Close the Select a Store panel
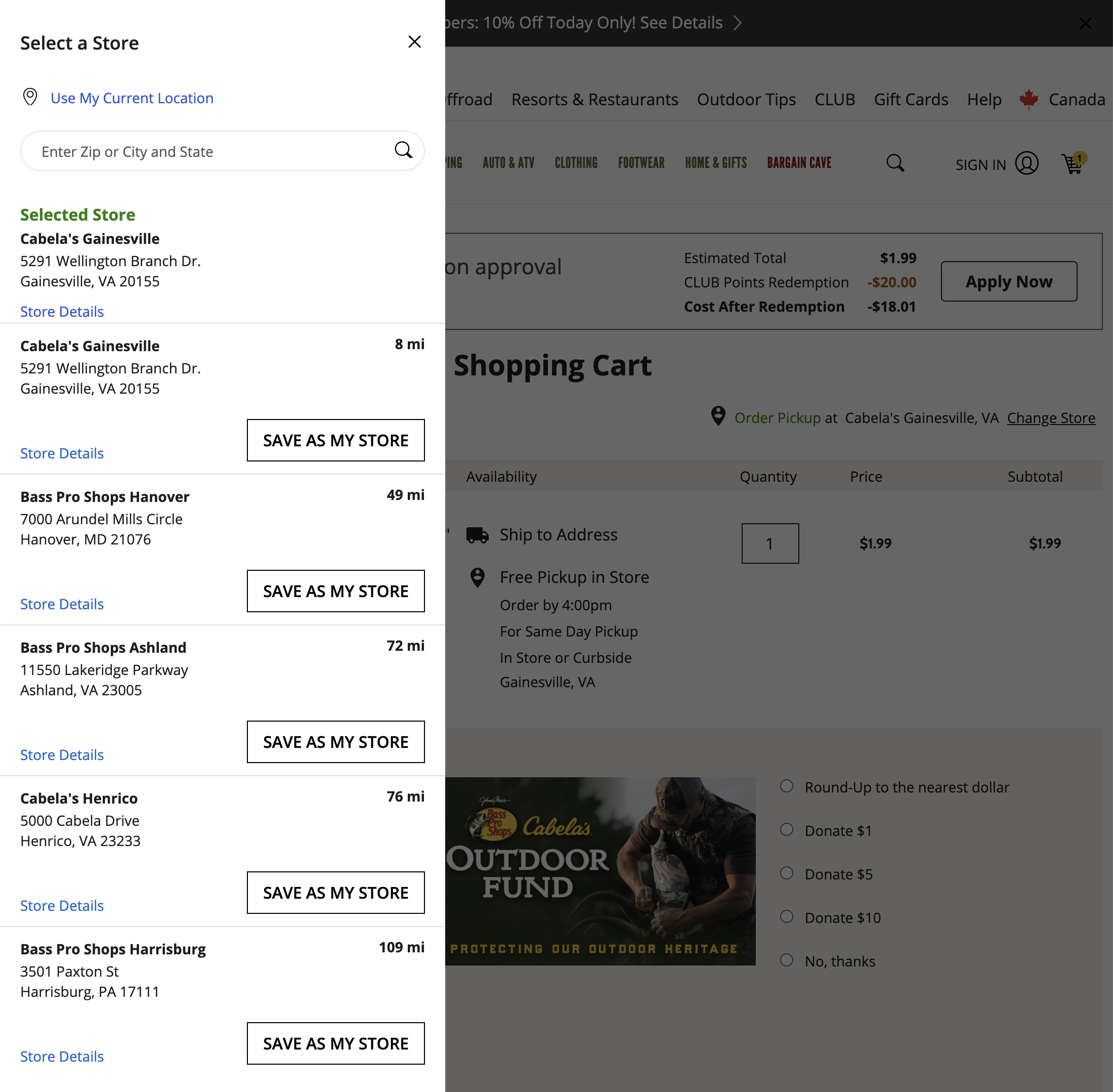The image size is (1113, 1092). coord(414,41)
